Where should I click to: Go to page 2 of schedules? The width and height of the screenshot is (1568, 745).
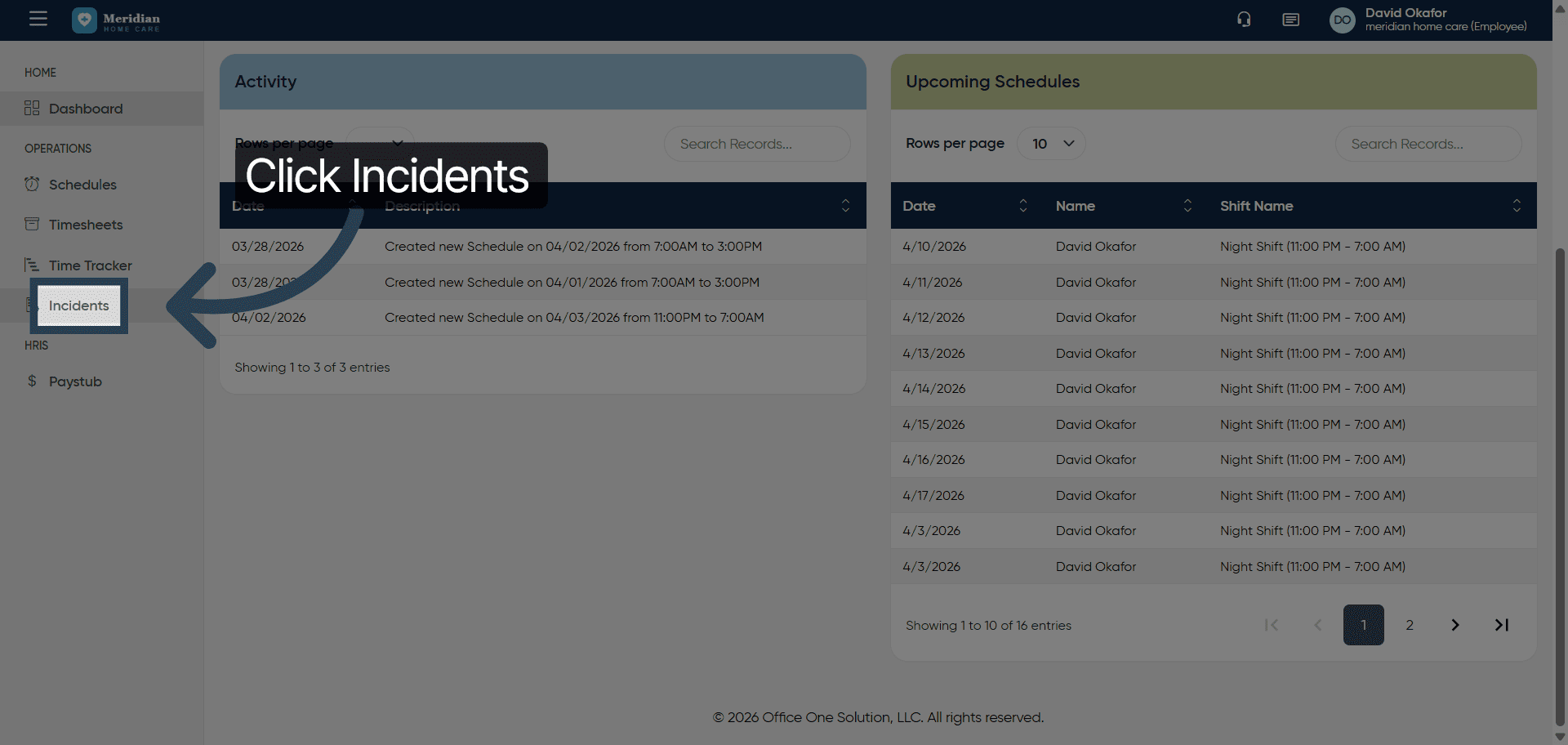1409,625
